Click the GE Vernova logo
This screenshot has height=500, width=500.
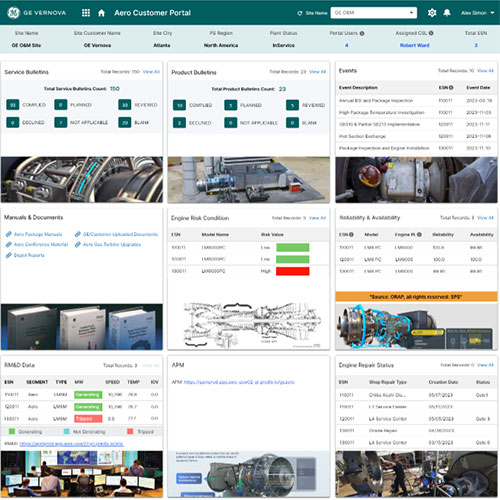click(x=37, y=13)
